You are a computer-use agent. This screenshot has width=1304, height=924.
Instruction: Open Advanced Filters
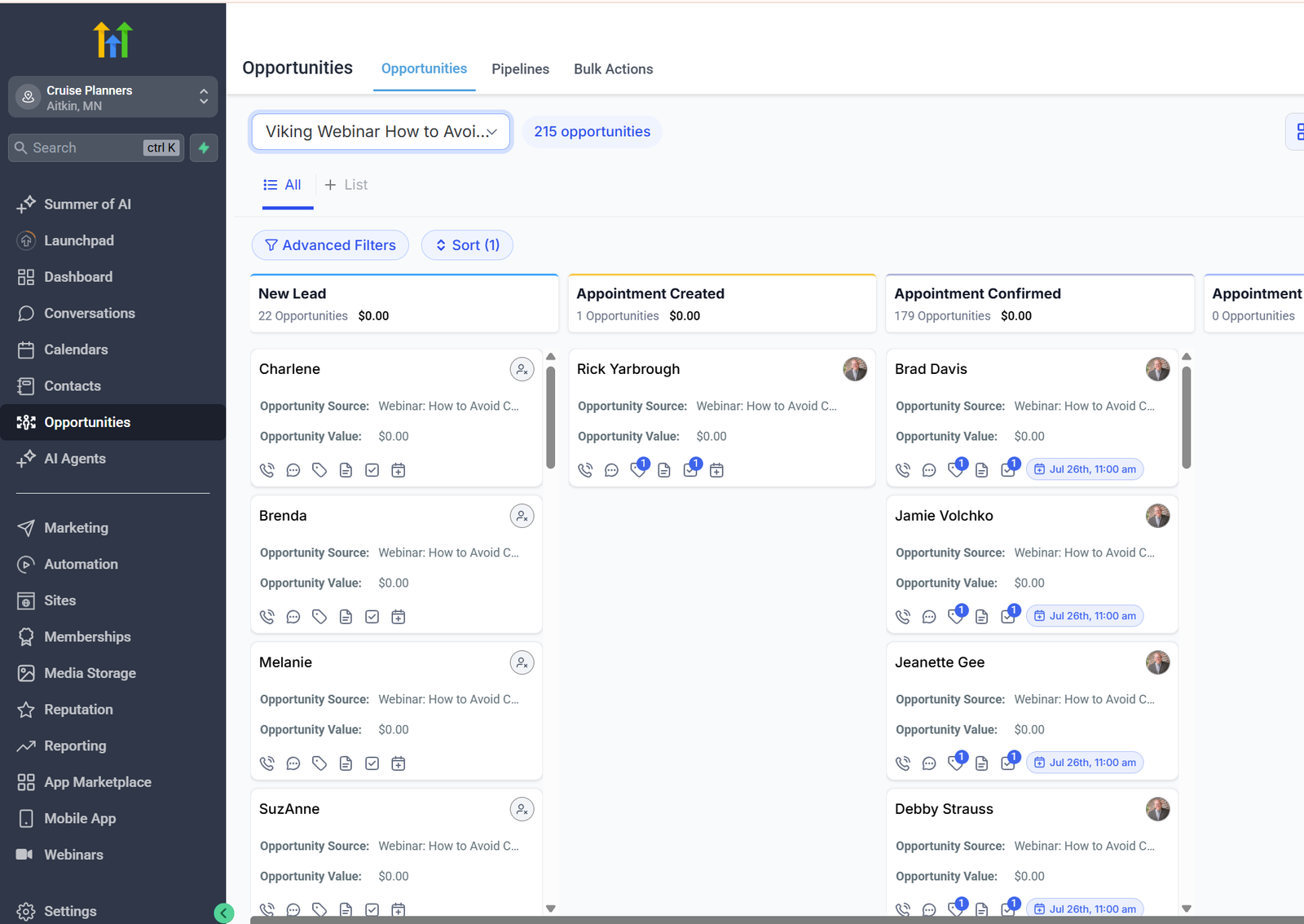[x=330, y=245]
